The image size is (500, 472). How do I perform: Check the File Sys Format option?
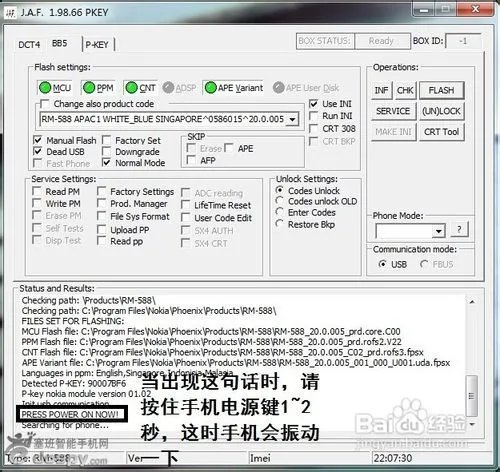click(x=101, y=216)
